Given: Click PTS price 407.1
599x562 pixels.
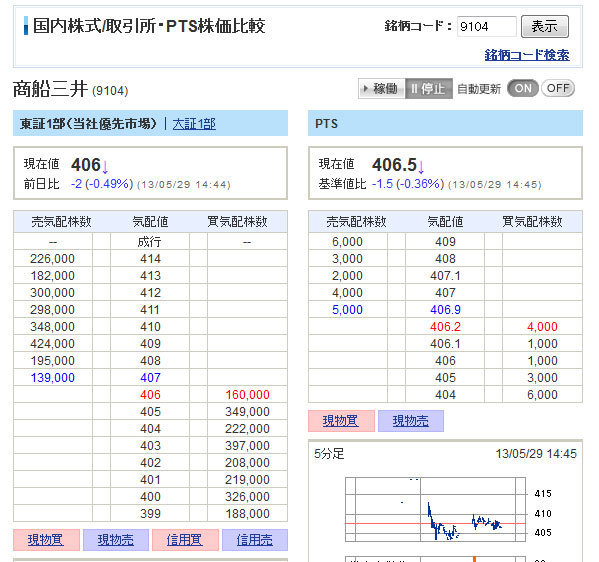Looking at the screenshot, I should (445, 275).
